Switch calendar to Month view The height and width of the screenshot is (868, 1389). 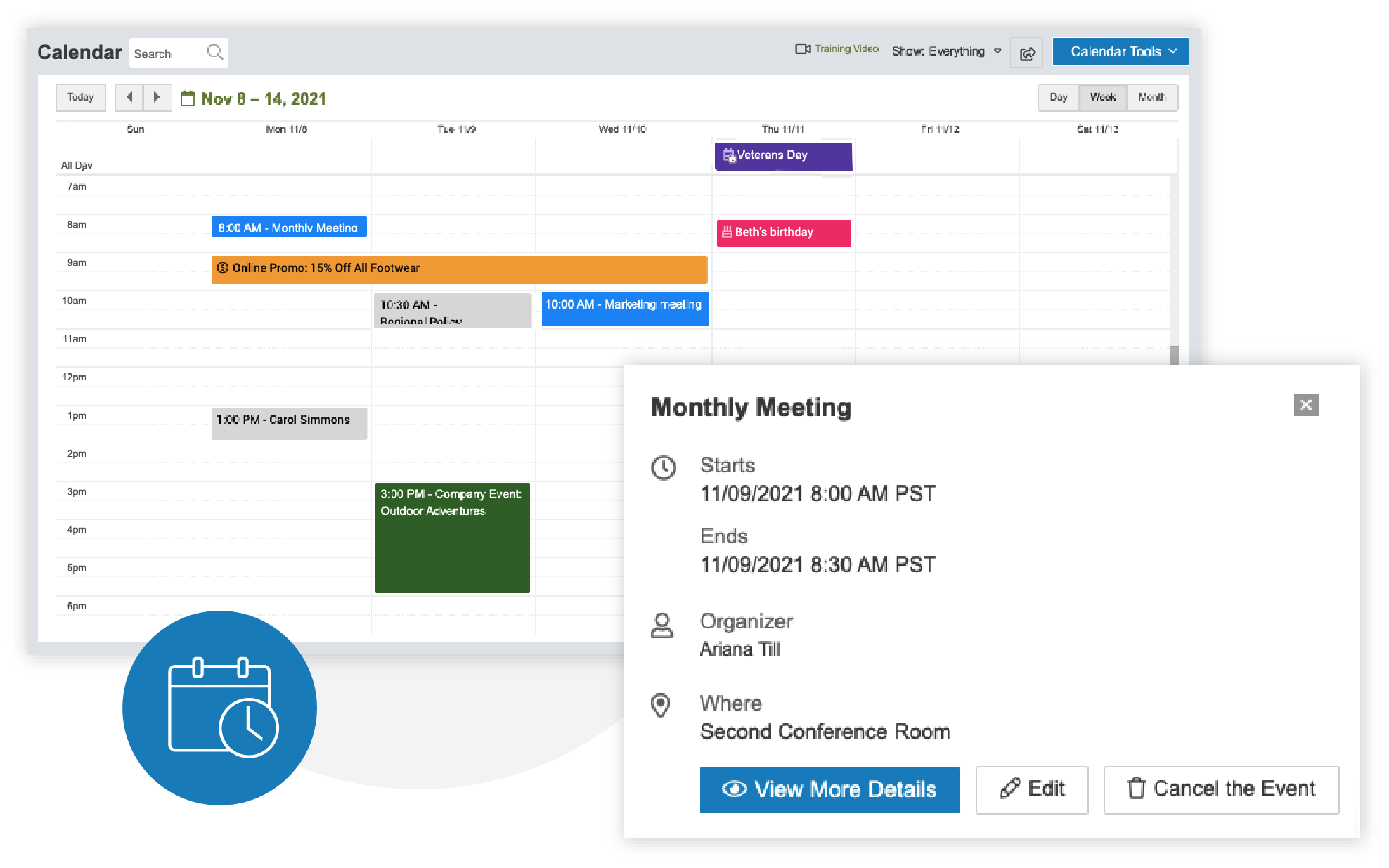(x=1152, y=97)
